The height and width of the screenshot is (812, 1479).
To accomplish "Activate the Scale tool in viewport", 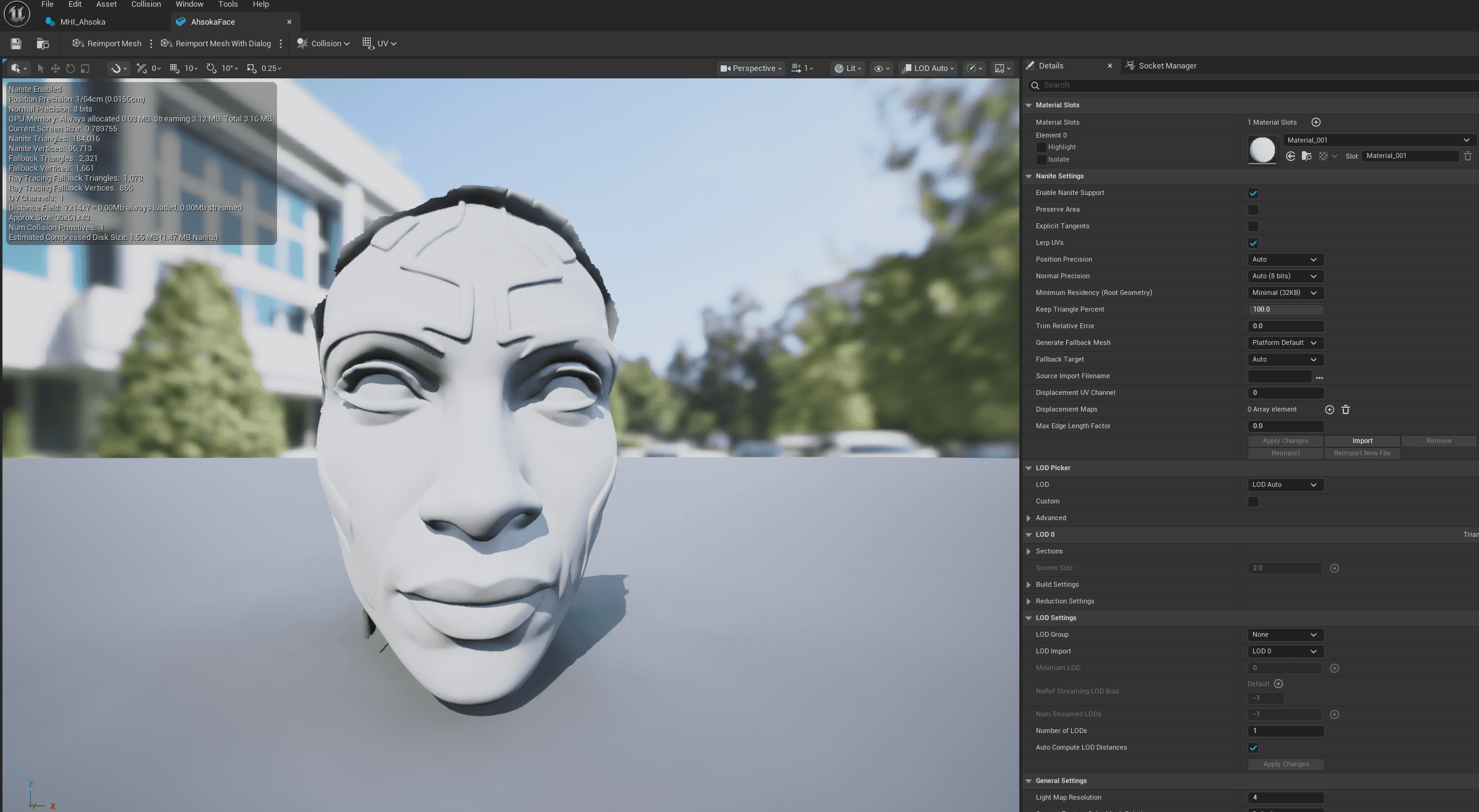I will 85,68.
